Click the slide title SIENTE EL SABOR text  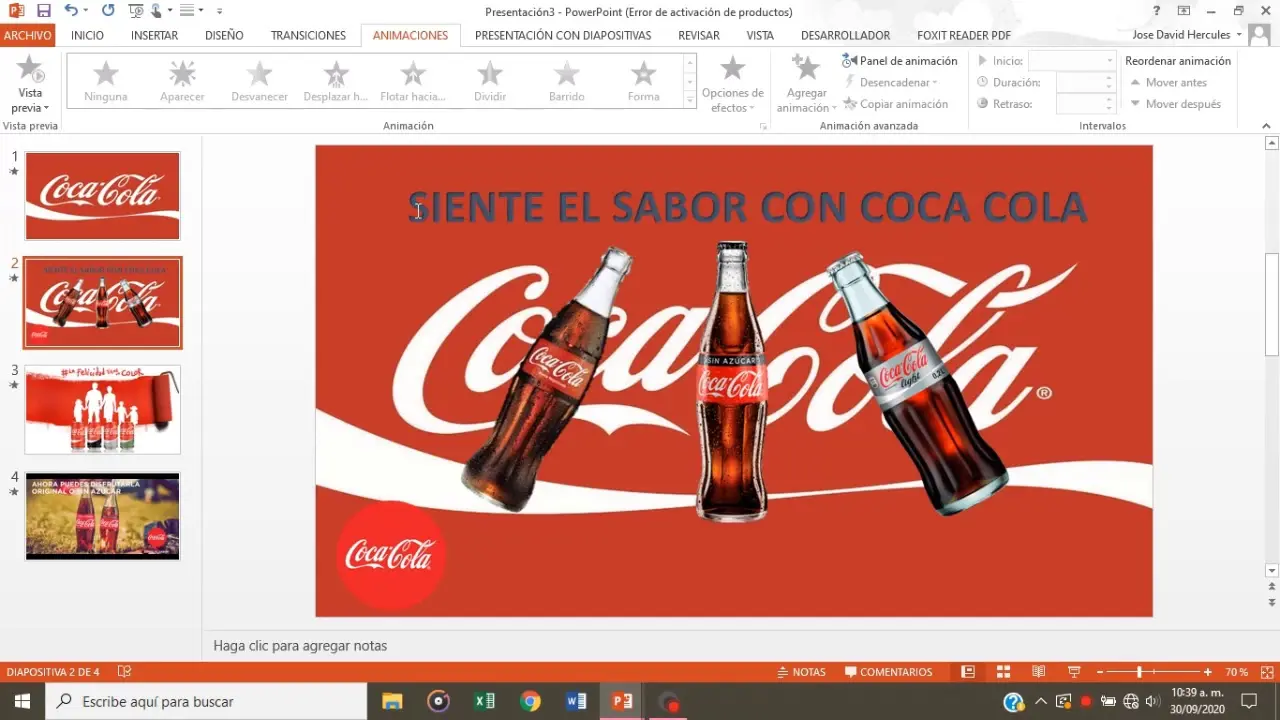[x=747, y=207]
